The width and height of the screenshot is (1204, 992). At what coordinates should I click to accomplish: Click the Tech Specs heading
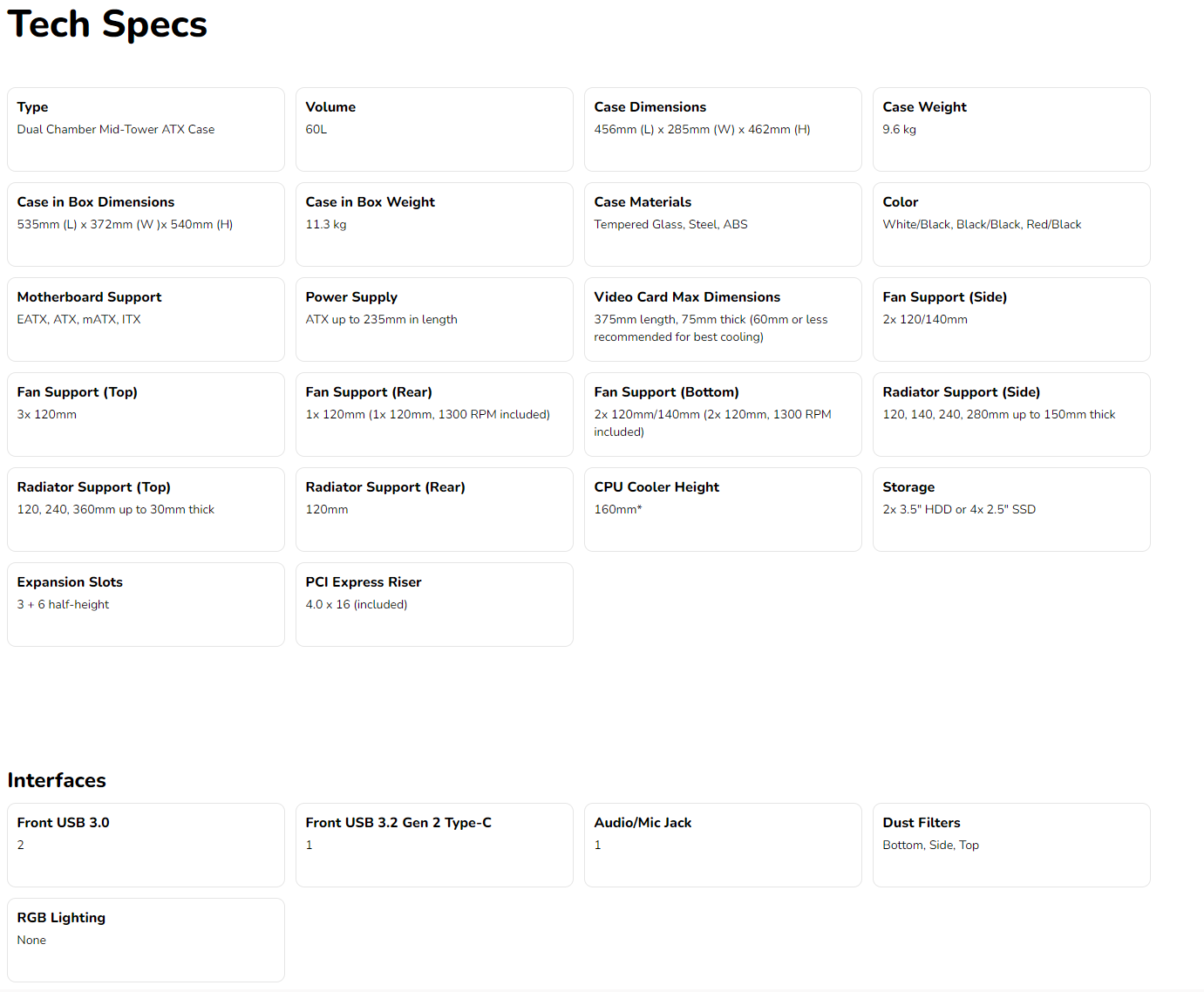107,24
